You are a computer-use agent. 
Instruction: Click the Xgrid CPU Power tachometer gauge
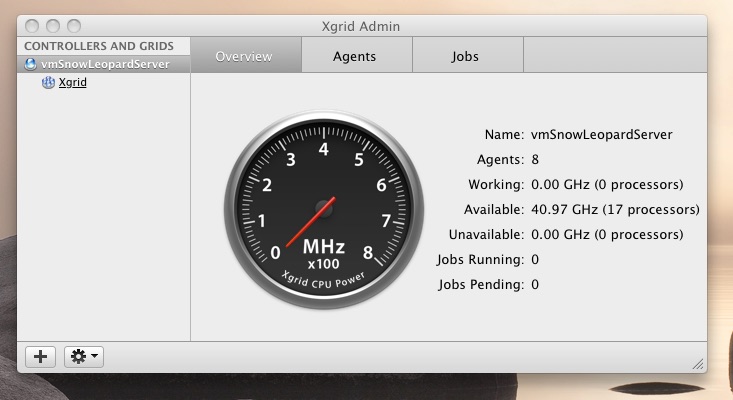click(323, 209)
